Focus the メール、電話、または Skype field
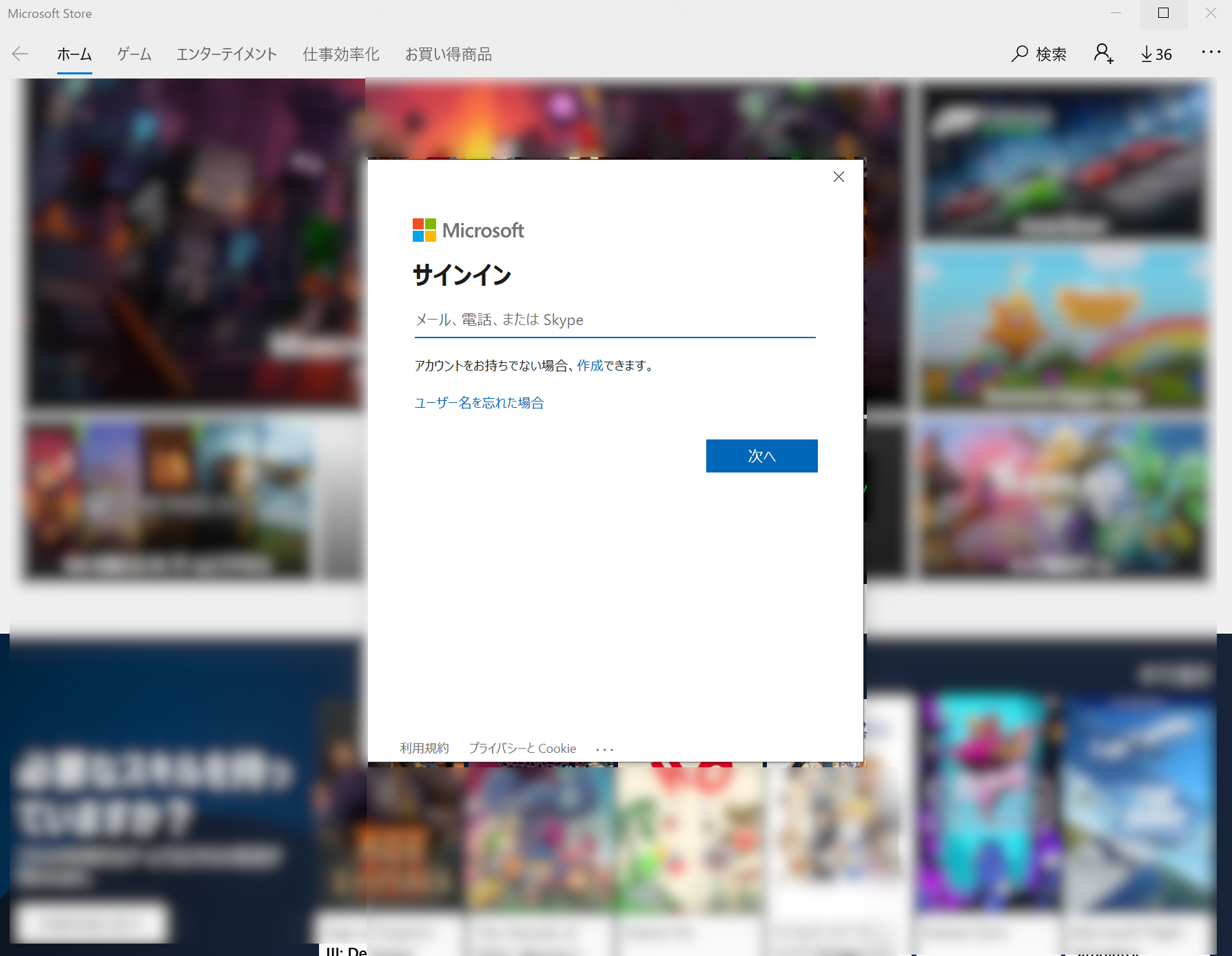Image resolution: width=1232 pixels, height=956 pixels. pos(615,320)
